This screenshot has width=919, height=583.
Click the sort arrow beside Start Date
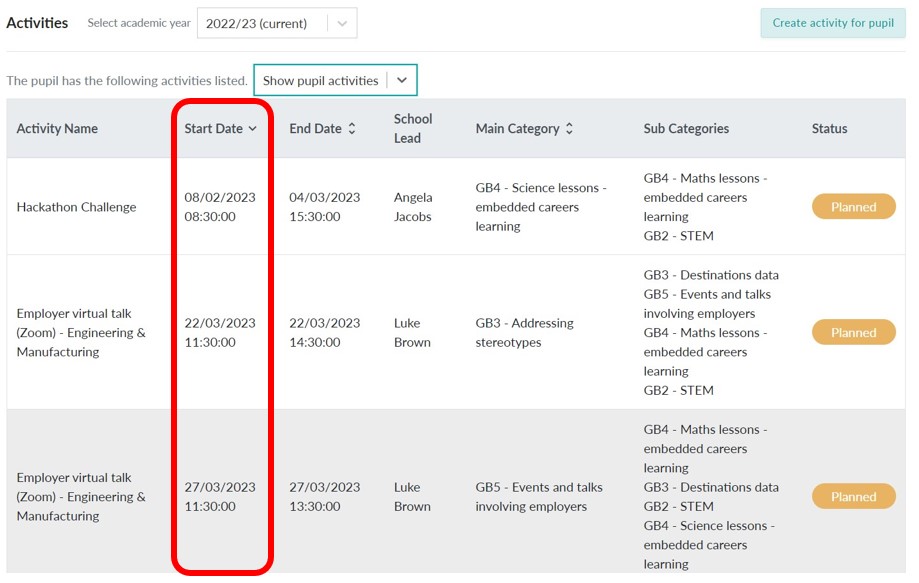pos(253,129)
